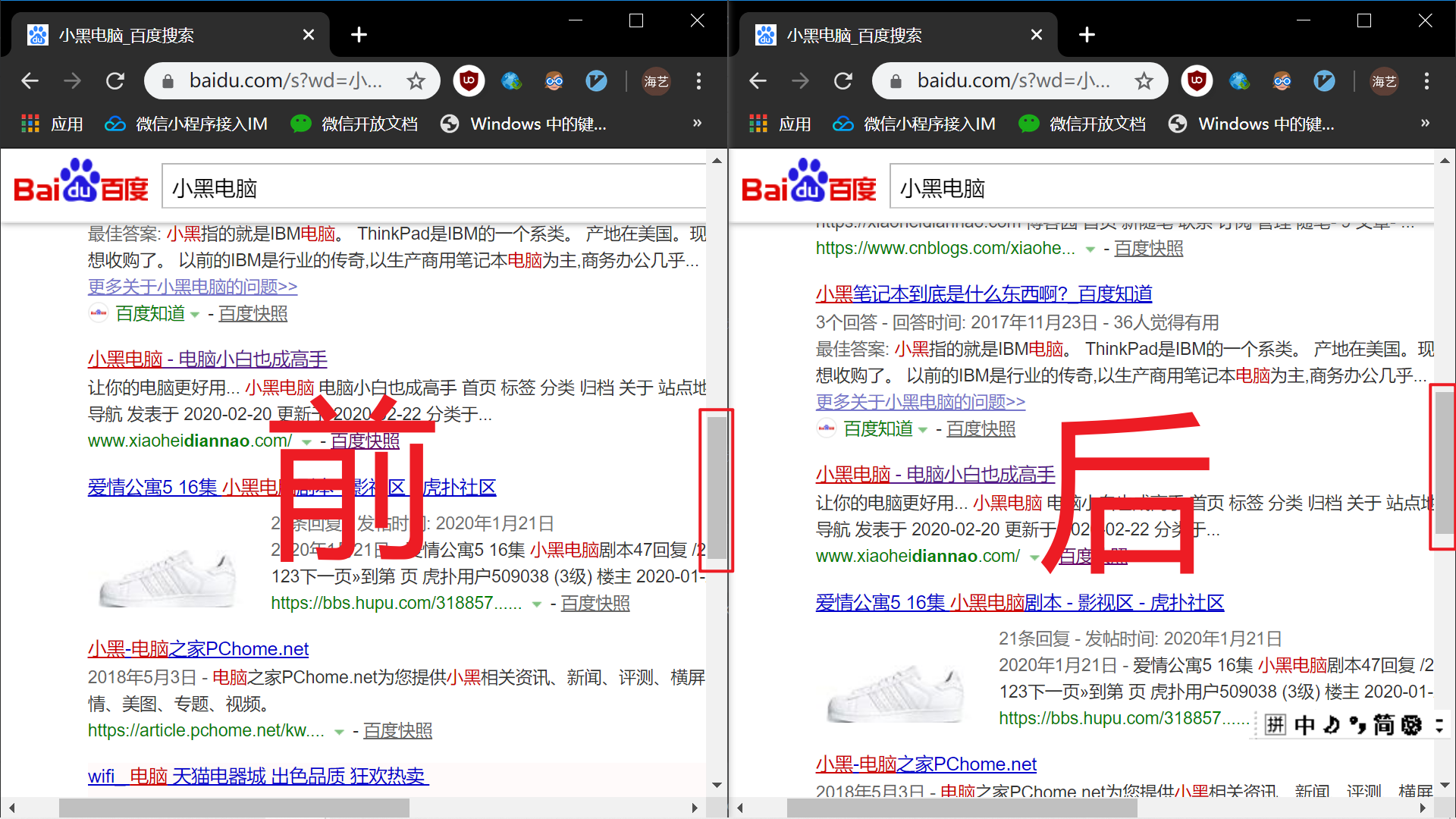Click the 海艺 account avatar icon
The width and height of the screenshot is (1456, 819).
coord(655,81)
